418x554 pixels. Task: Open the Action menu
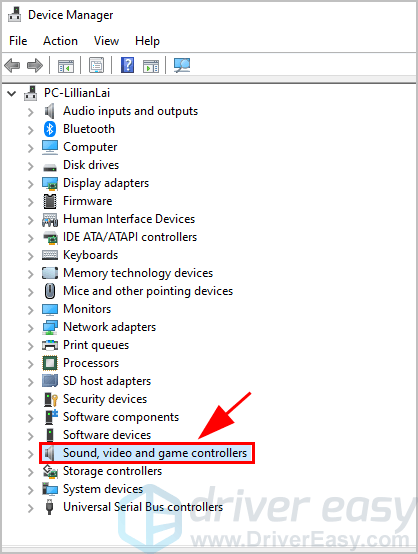[60, 41]
